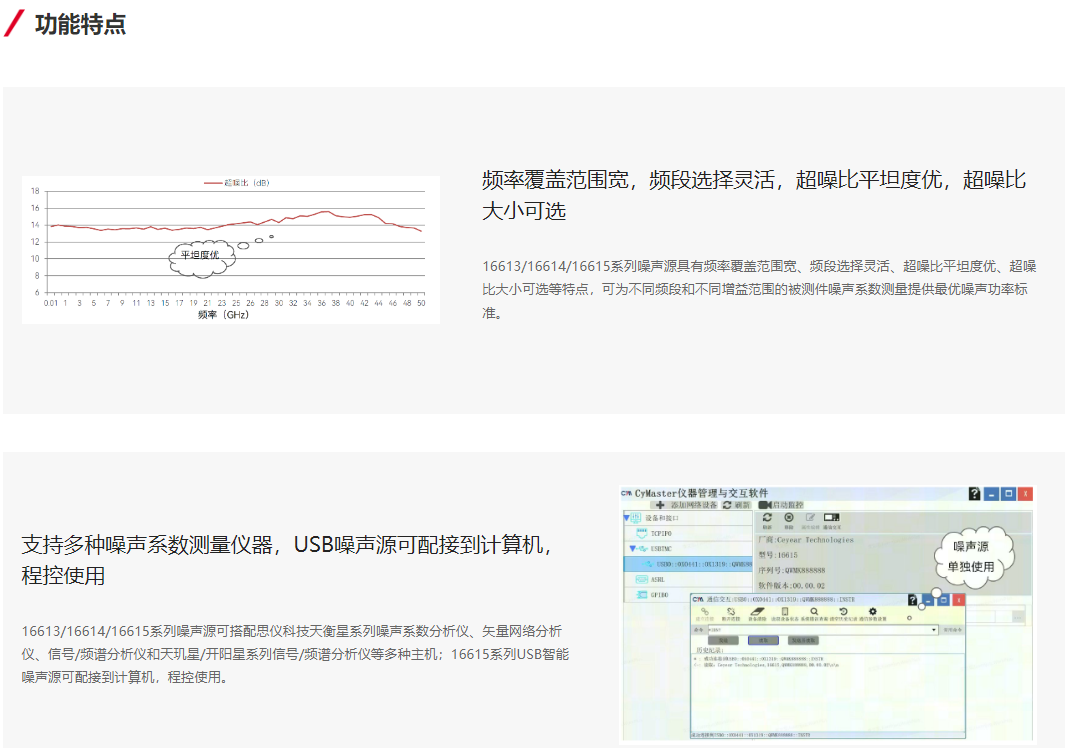Open the command combo box dropdown arrow
The width and height of the screenshot is (1065, 748).
tap(934, 630)
